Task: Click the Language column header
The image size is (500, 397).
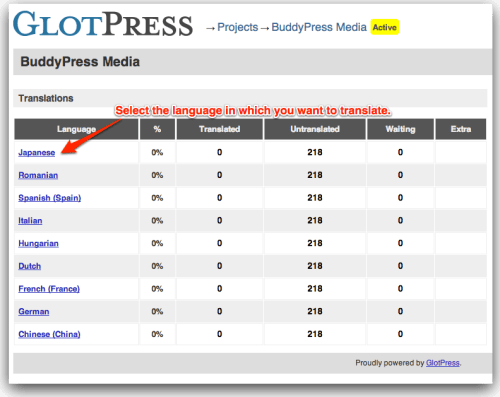Action: (76, 129)
